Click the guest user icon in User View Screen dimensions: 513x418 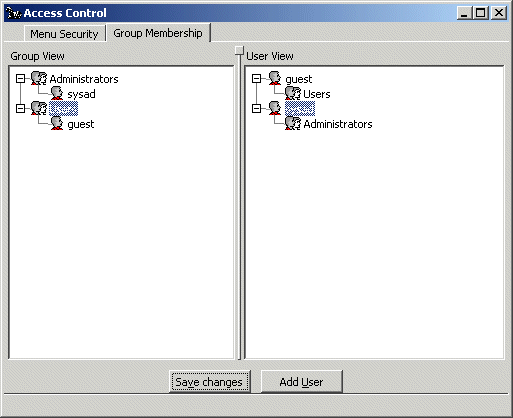coord(275,78)
